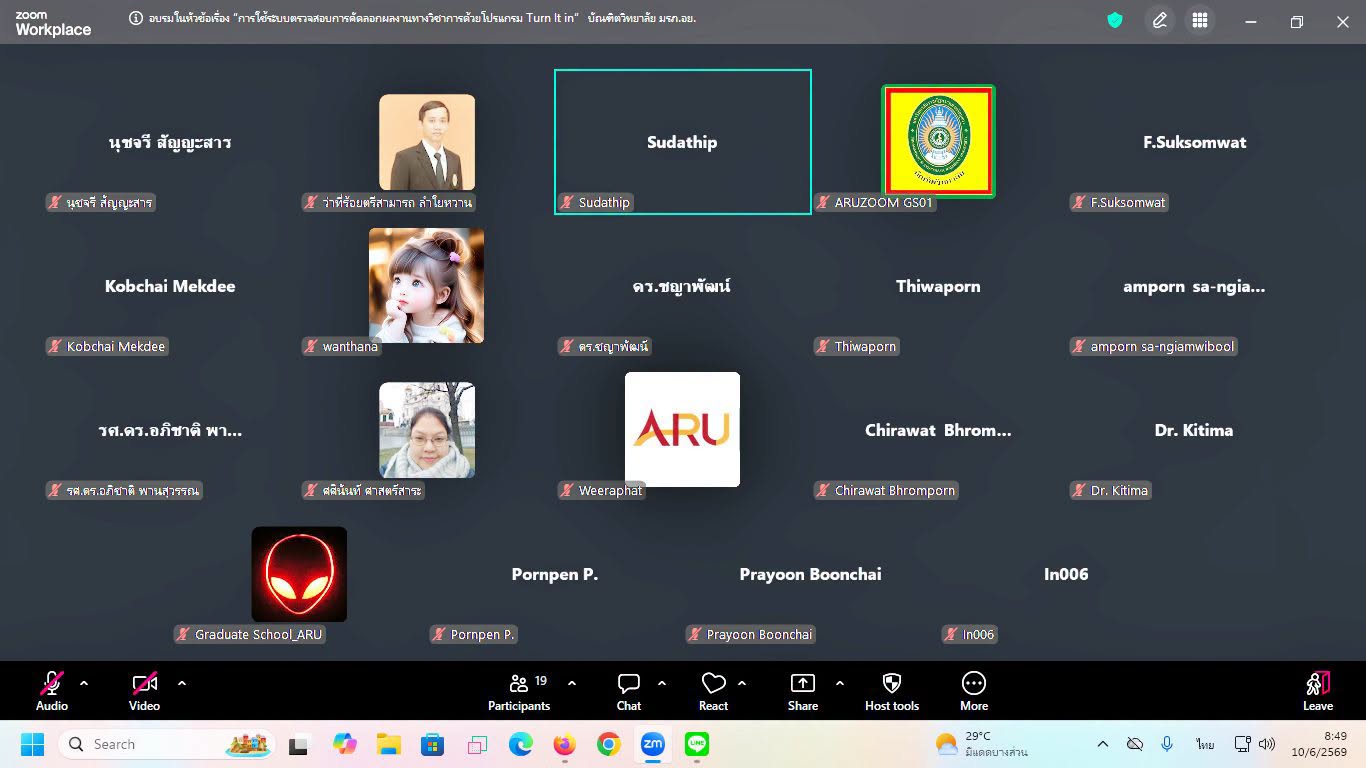Expand the Participants options arrow
This screenshot has height=768, width=1366.
tap(572, 684)
